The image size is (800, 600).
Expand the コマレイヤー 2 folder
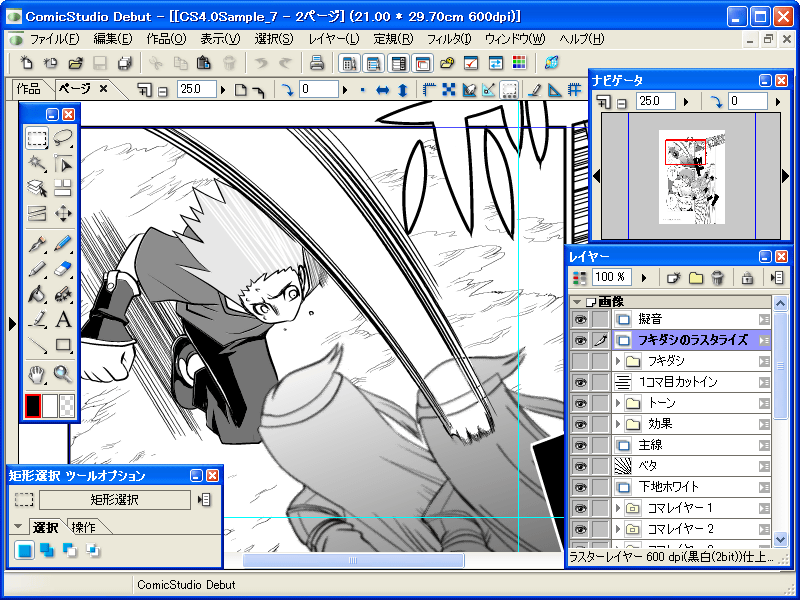point(618,529)
